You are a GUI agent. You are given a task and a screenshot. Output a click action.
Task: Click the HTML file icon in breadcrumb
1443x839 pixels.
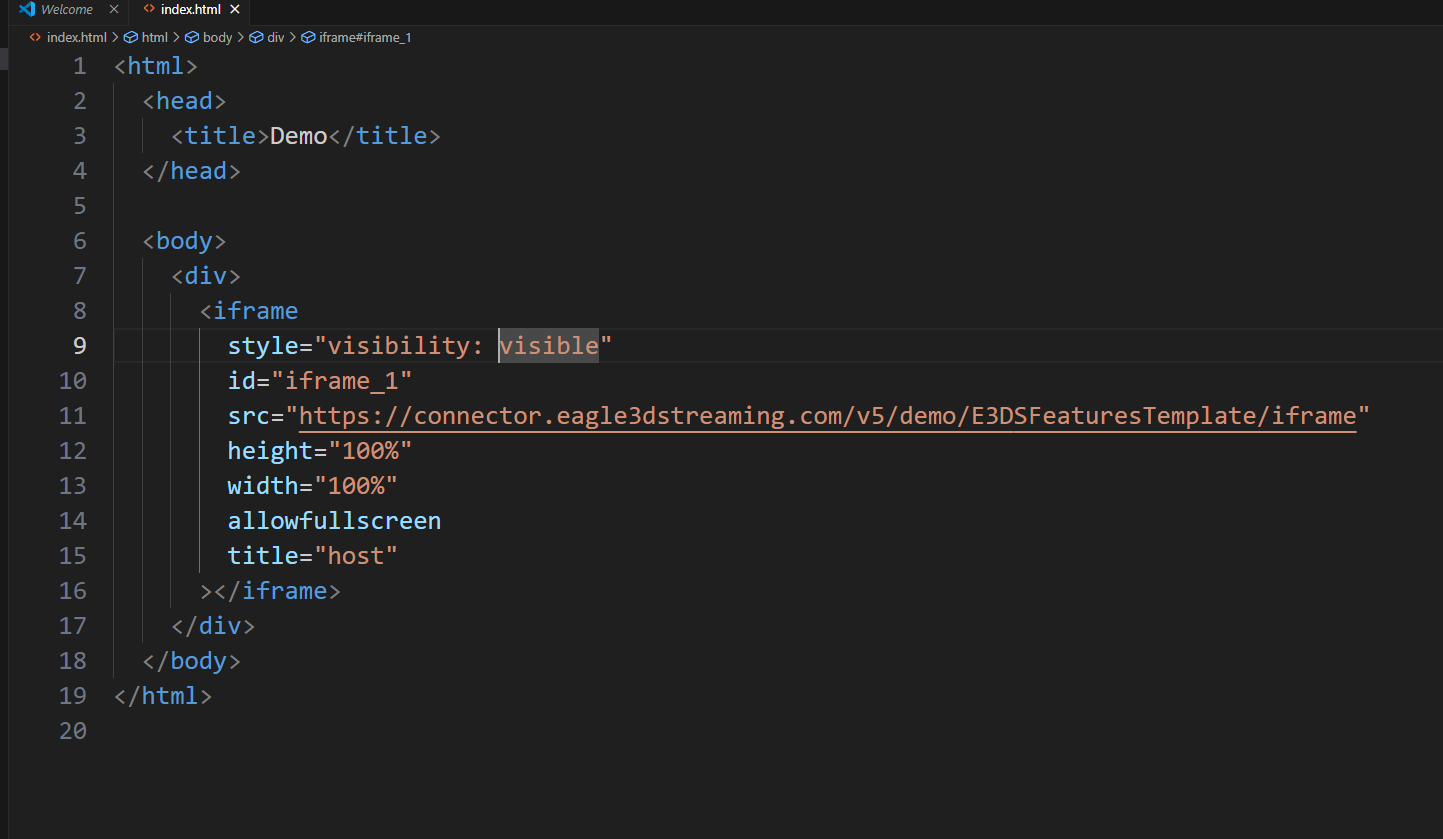click(x=35, y=38)
